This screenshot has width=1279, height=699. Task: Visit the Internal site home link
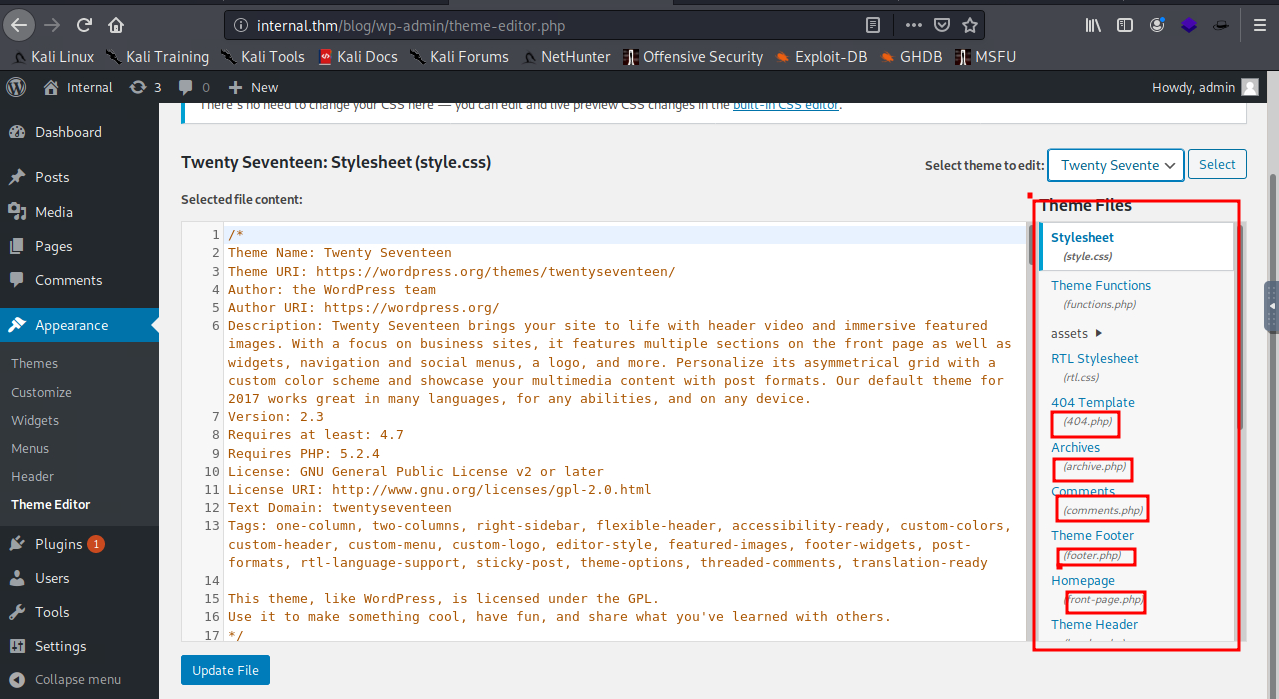pyautogui.click(x=78, y=87)
